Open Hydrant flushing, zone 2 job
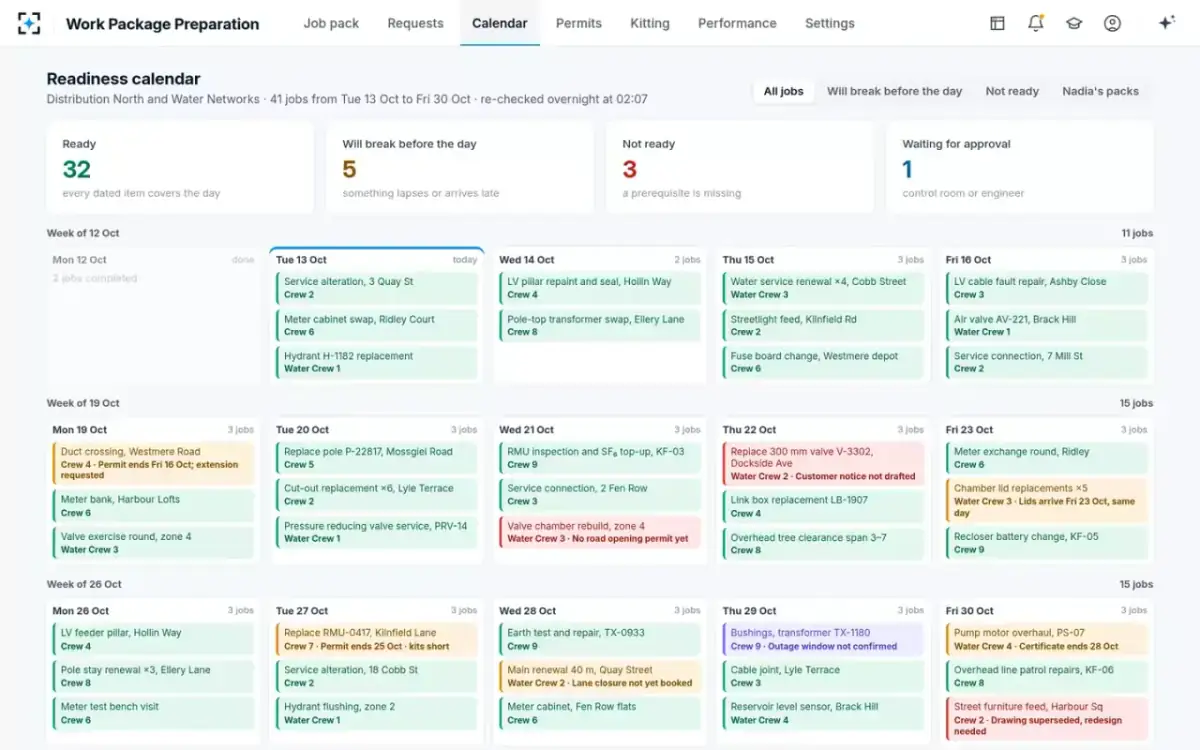 (x=377, y=713)
